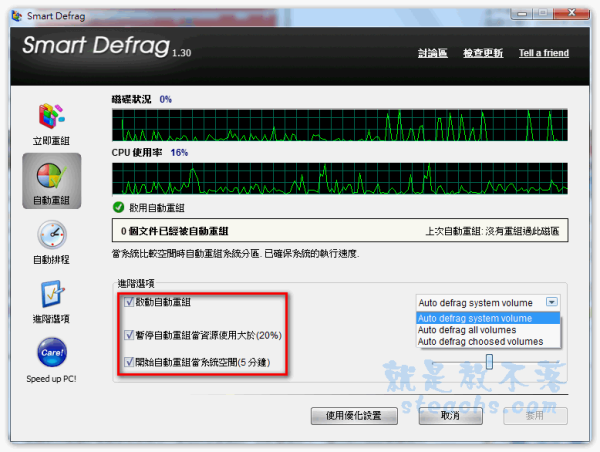600x452 pixels.
Task: Click the 取消 cancel button
Action: (450, 416)
